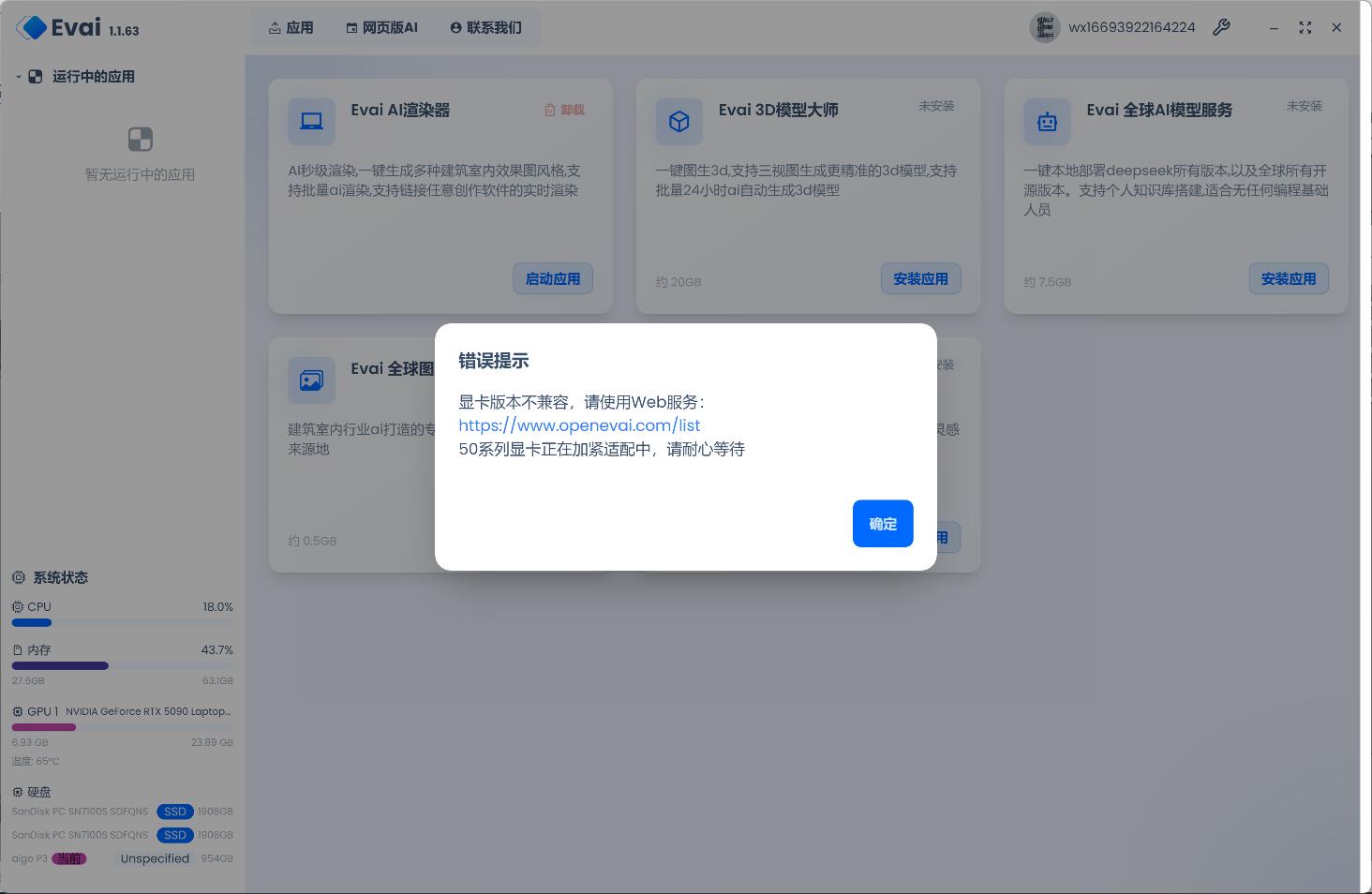Launch Evai AI渲染器 with 启动应用
The height and width of the screenshot is (894, 1372).
coord(553,278)
